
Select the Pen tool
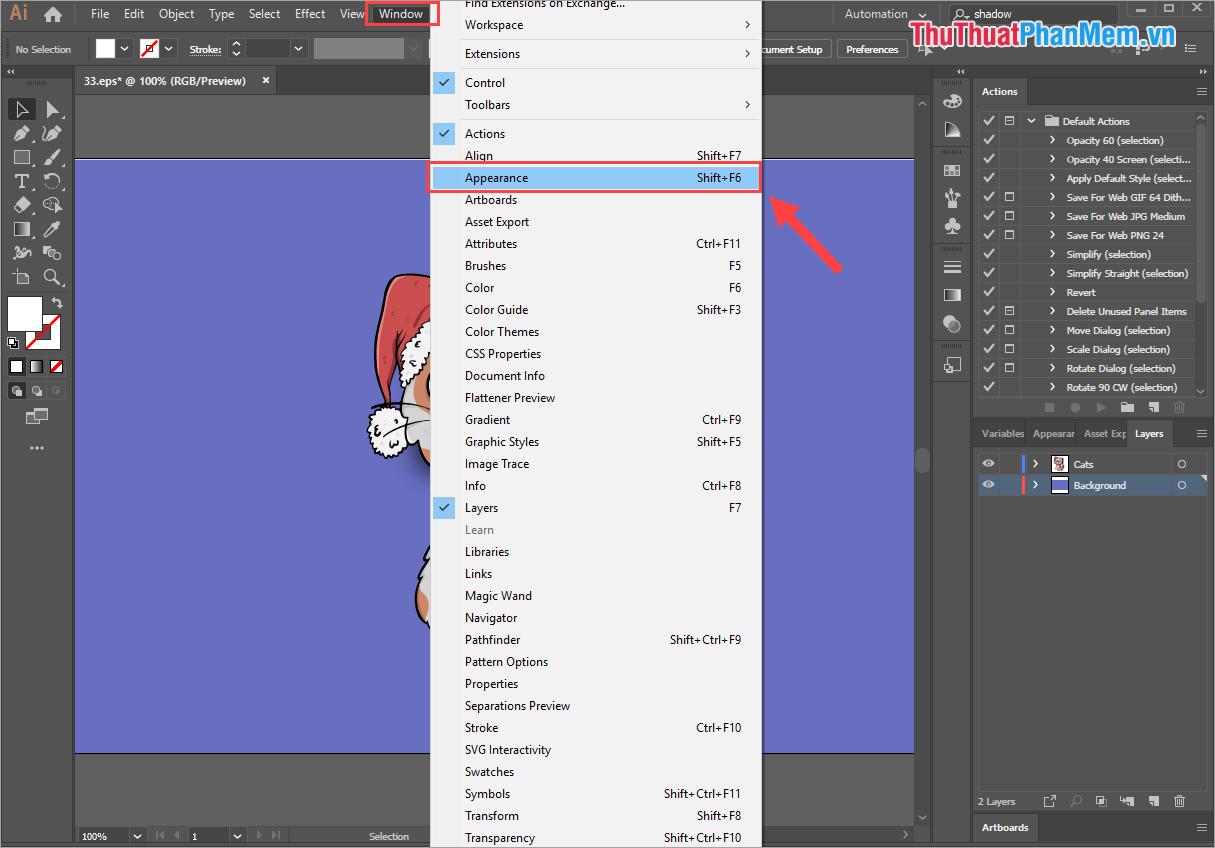(x=22, y=133)
